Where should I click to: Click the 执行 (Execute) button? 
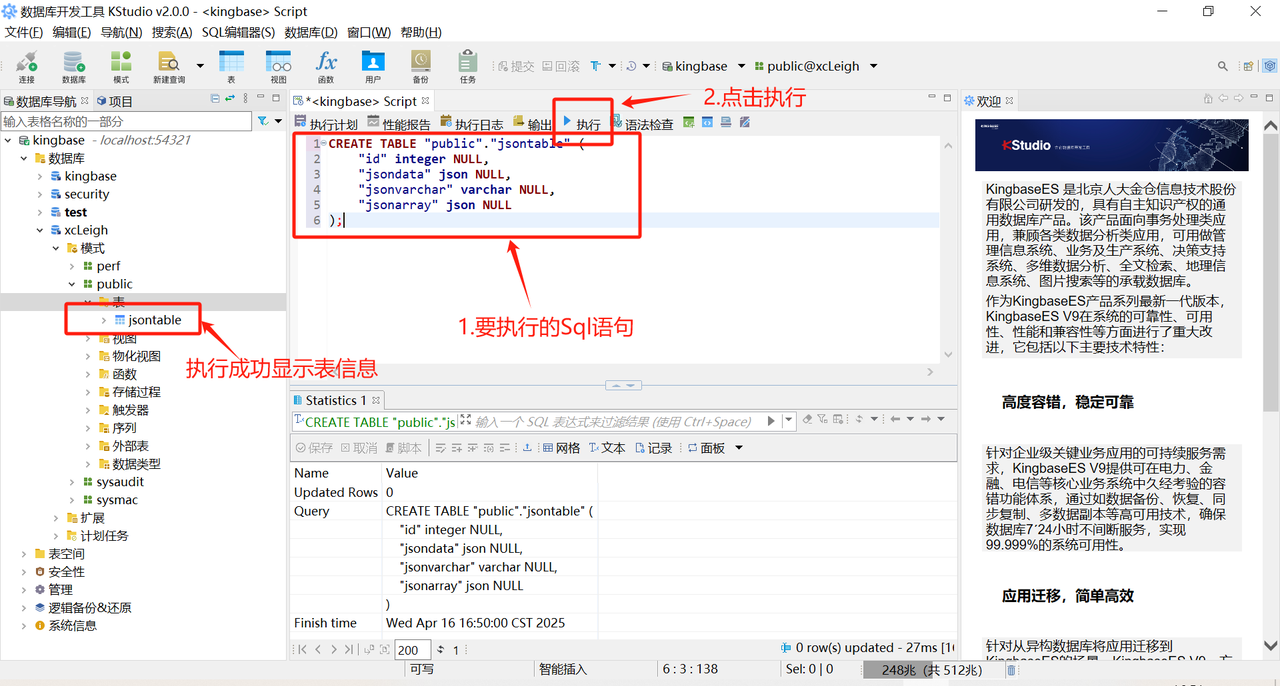[x=581, y=124]
